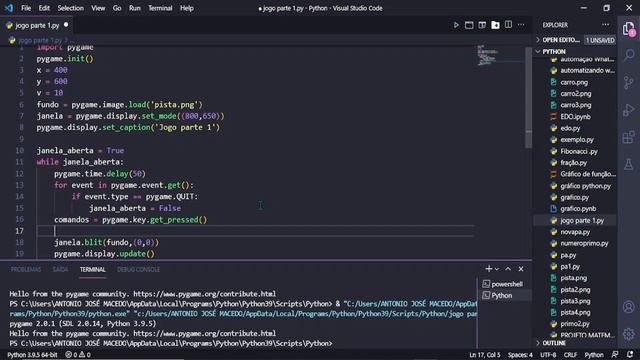
Task: Click Python 3.9.5 64-bit interpreter selector
Action: [32, 355]
